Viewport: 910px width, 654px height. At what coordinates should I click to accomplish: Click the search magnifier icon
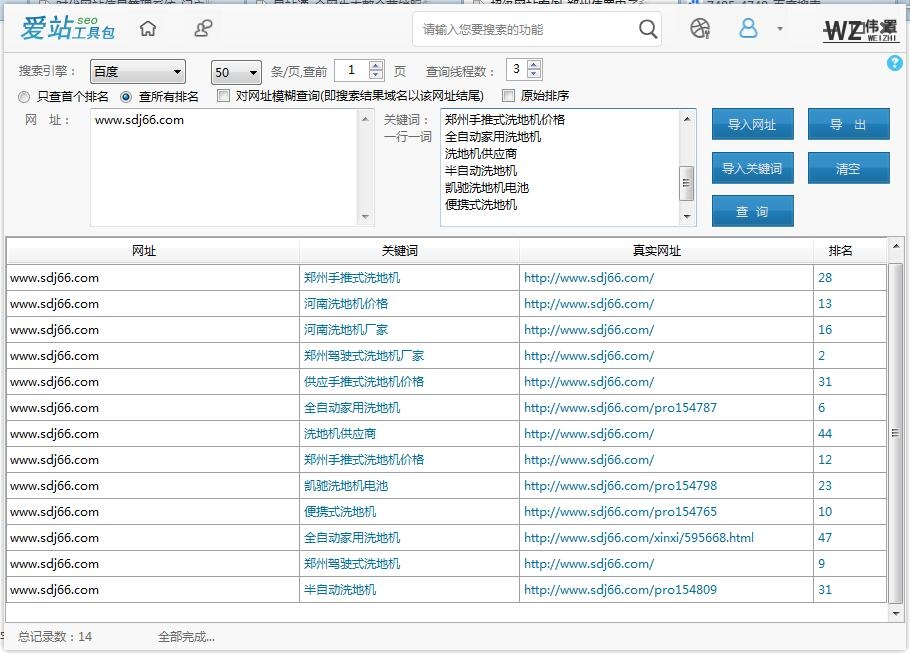[646, 29]
